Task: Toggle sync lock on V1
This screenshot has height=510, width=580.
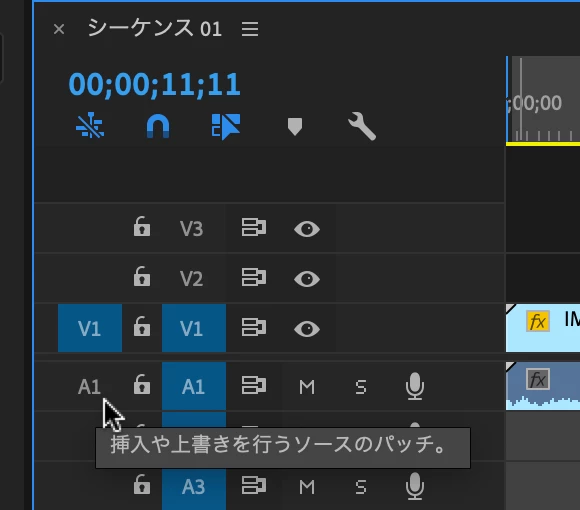Action: pos(254,327)
